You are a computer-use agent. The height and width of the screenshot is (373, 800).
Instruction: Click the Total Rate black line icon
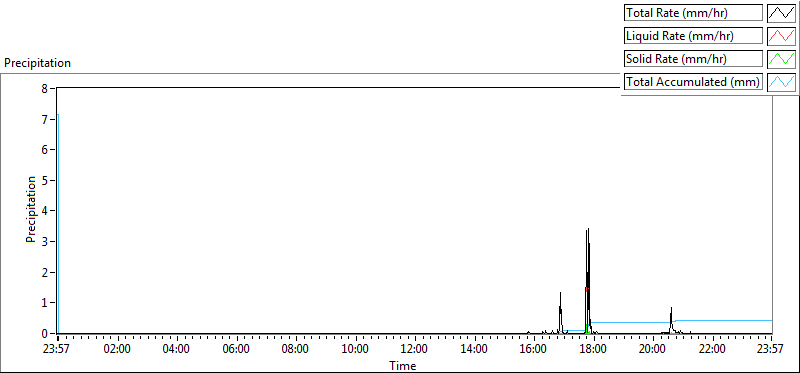782,13
